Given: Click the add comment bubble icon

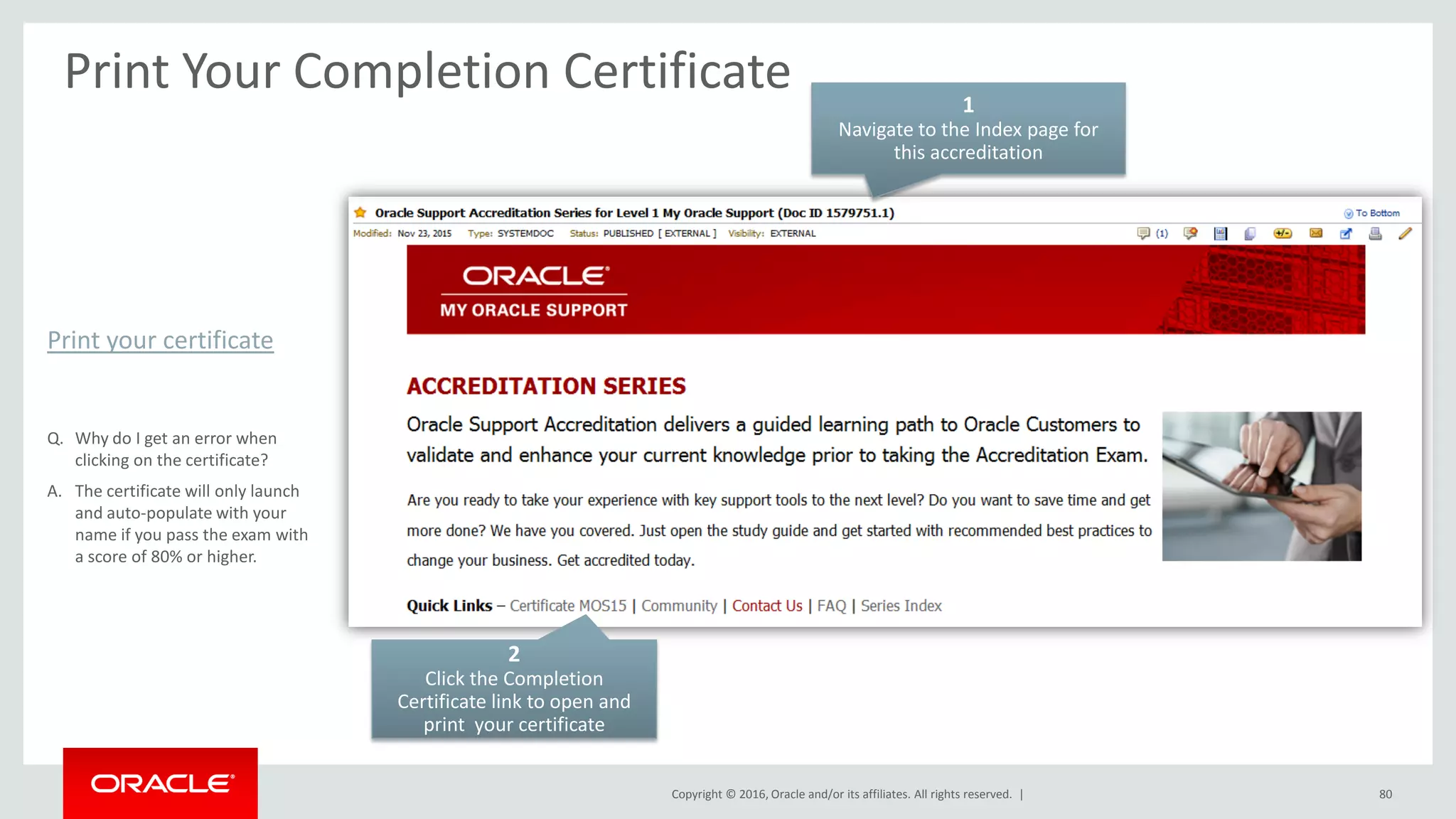Looking at the screenshot, I should point(1190,233).
